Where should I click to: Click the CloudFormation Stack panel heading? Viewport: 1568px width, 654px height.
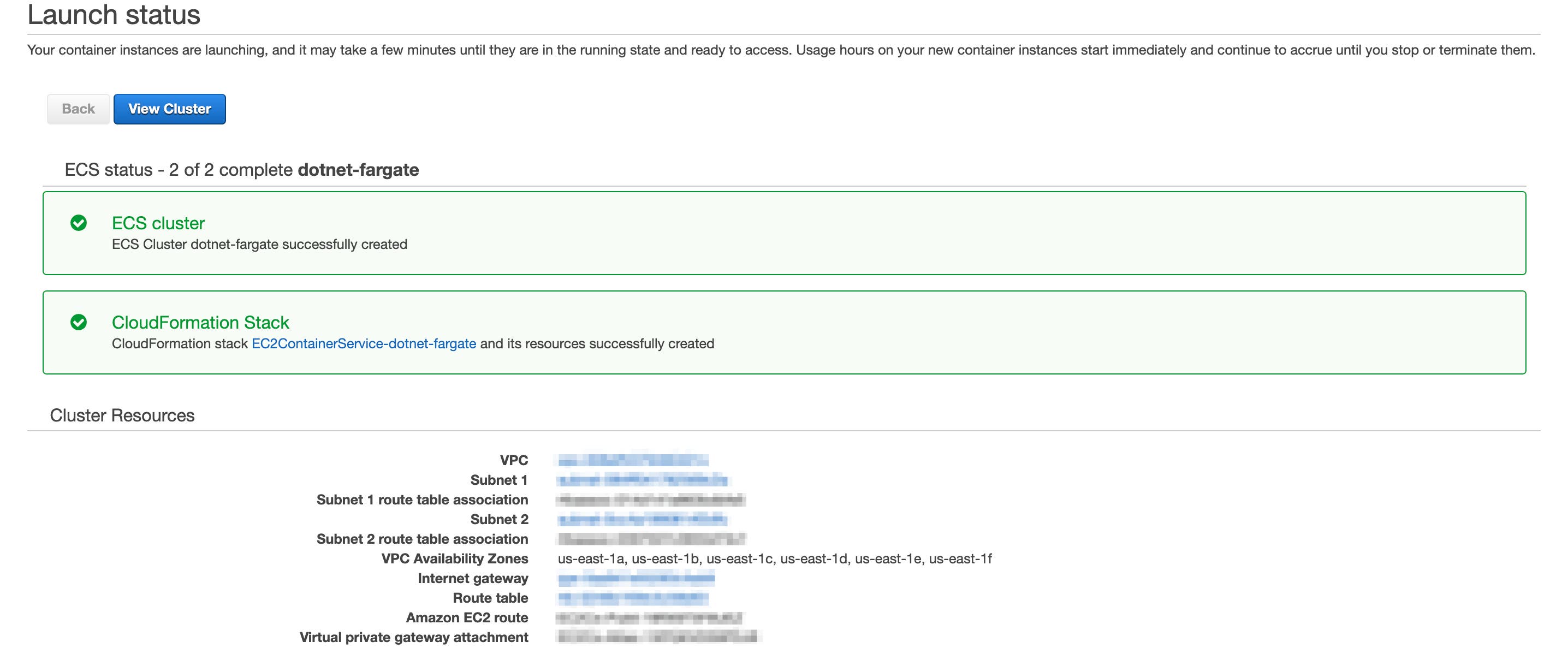tap(201, 323)
